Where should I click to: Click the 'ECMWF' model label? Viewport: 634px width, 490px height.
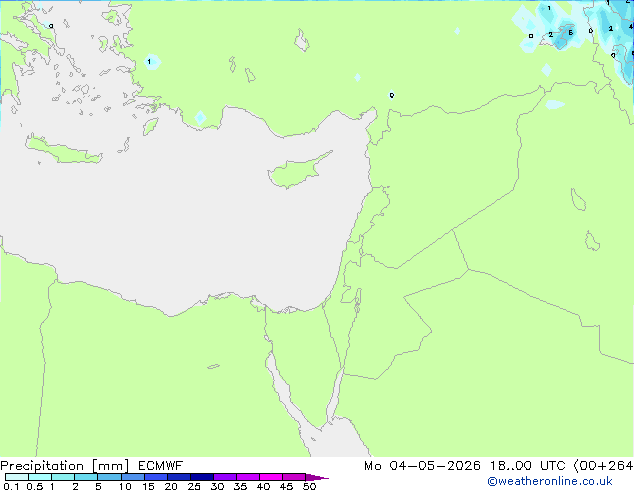click(161, 466)
